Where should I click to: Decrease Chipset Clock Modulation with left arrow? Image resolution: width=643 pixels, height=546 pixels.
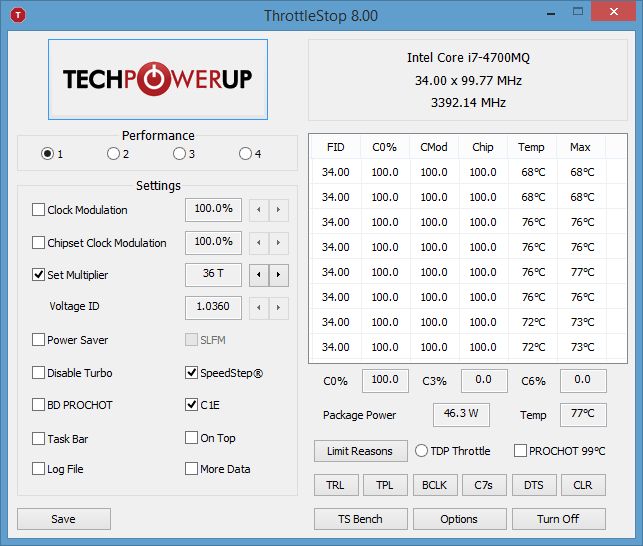point(258,243)
